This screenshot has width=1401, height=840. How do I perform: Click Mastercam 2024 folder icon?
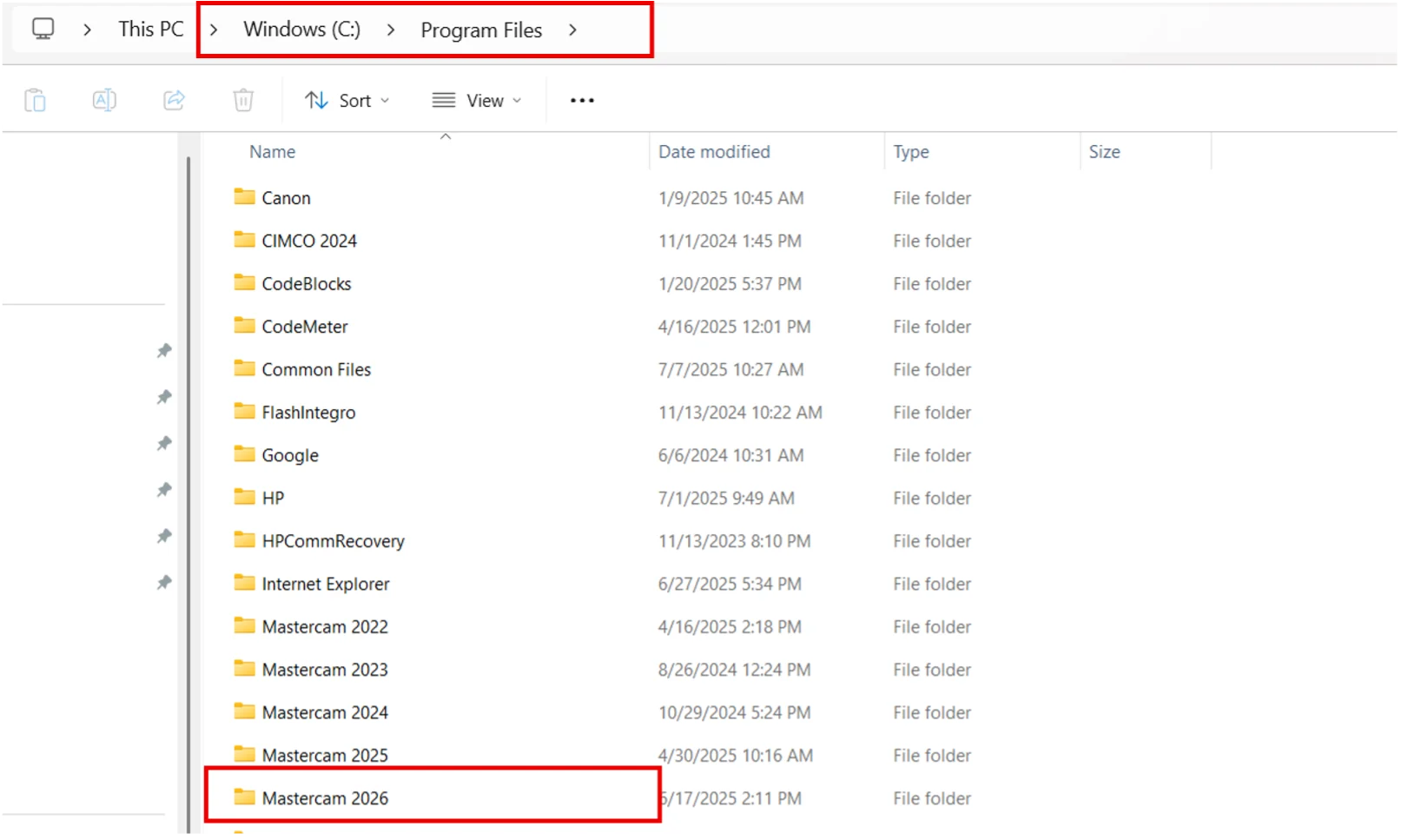pyautogui.click(x=244, y=711)
